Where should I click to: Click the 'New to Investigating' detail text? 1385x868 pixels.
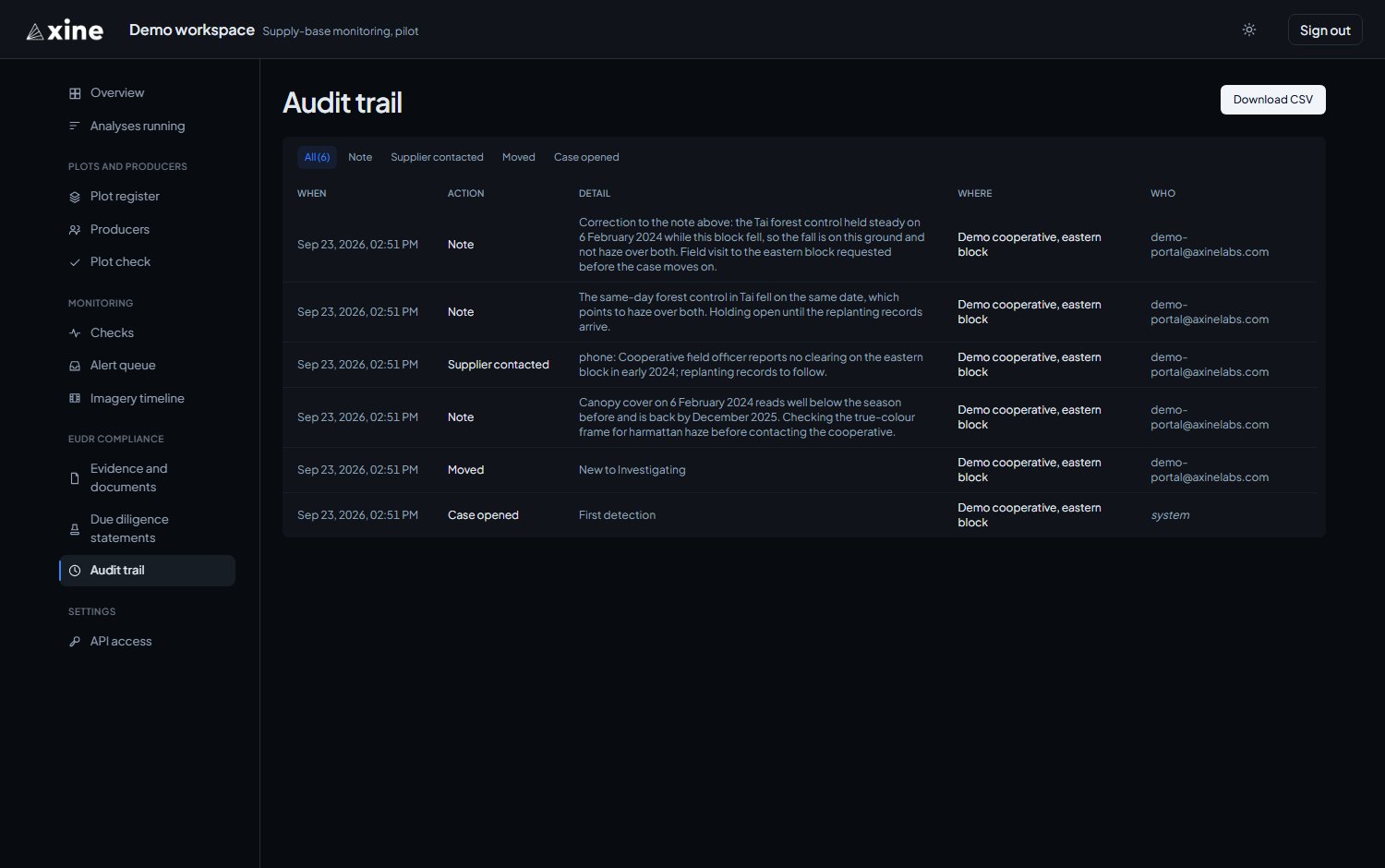coord(632,470)
